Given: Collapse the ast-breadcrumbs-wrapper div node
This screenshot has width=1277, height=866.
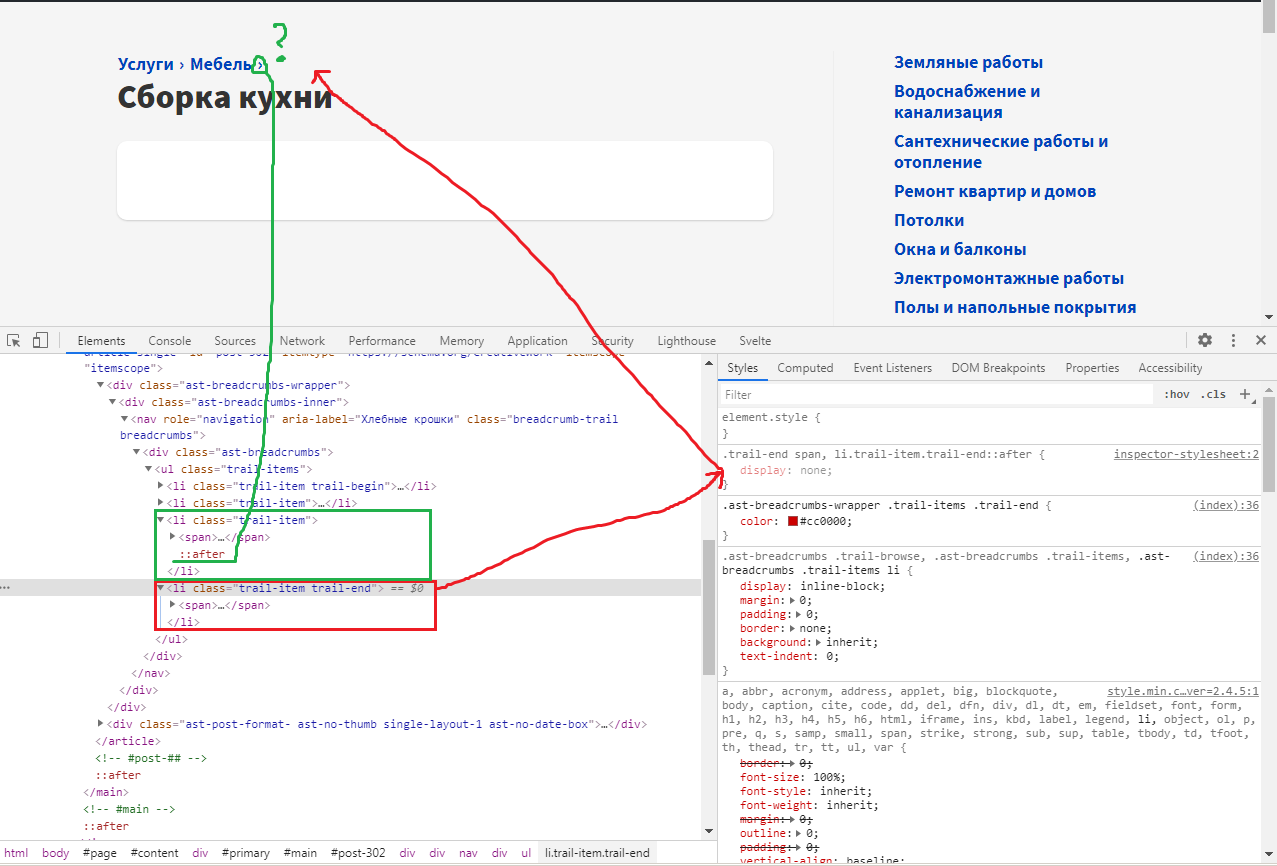Looking at the screenshot, I should (x=101, y=385).
